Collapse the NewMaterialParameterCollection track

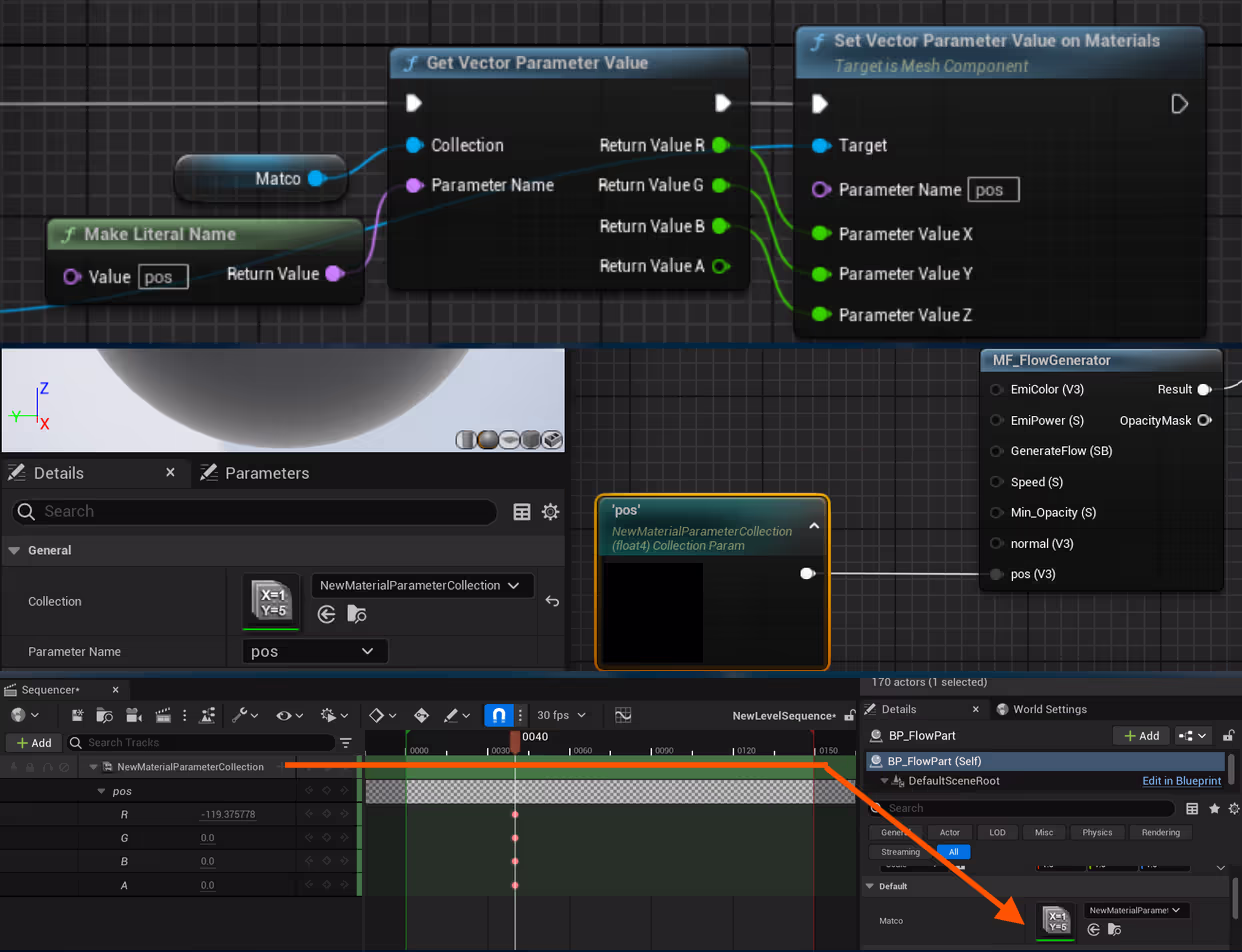pyautogui.click(x=94, y=767)
